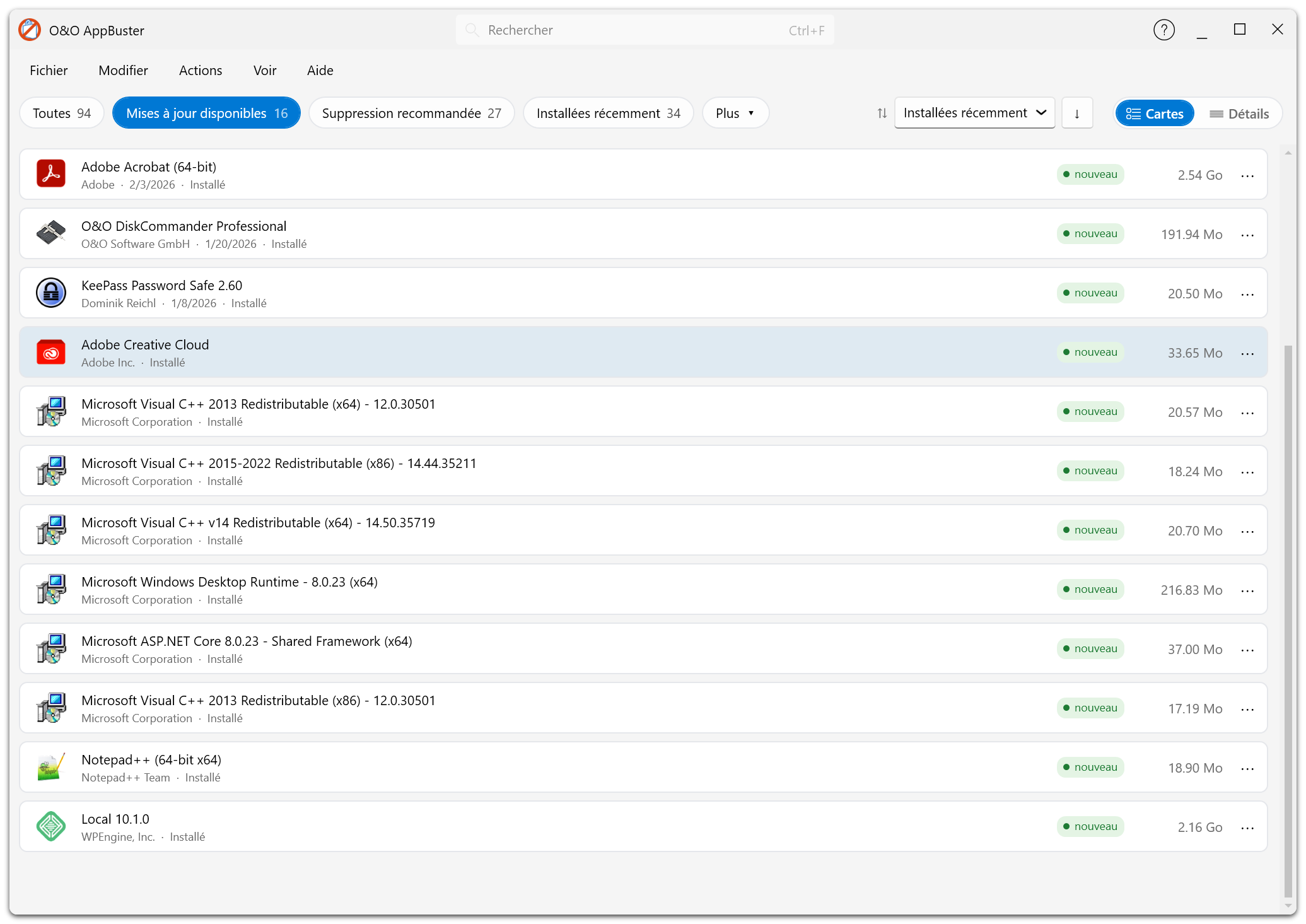Click the nouveau badge on Notepad++

1090,767
